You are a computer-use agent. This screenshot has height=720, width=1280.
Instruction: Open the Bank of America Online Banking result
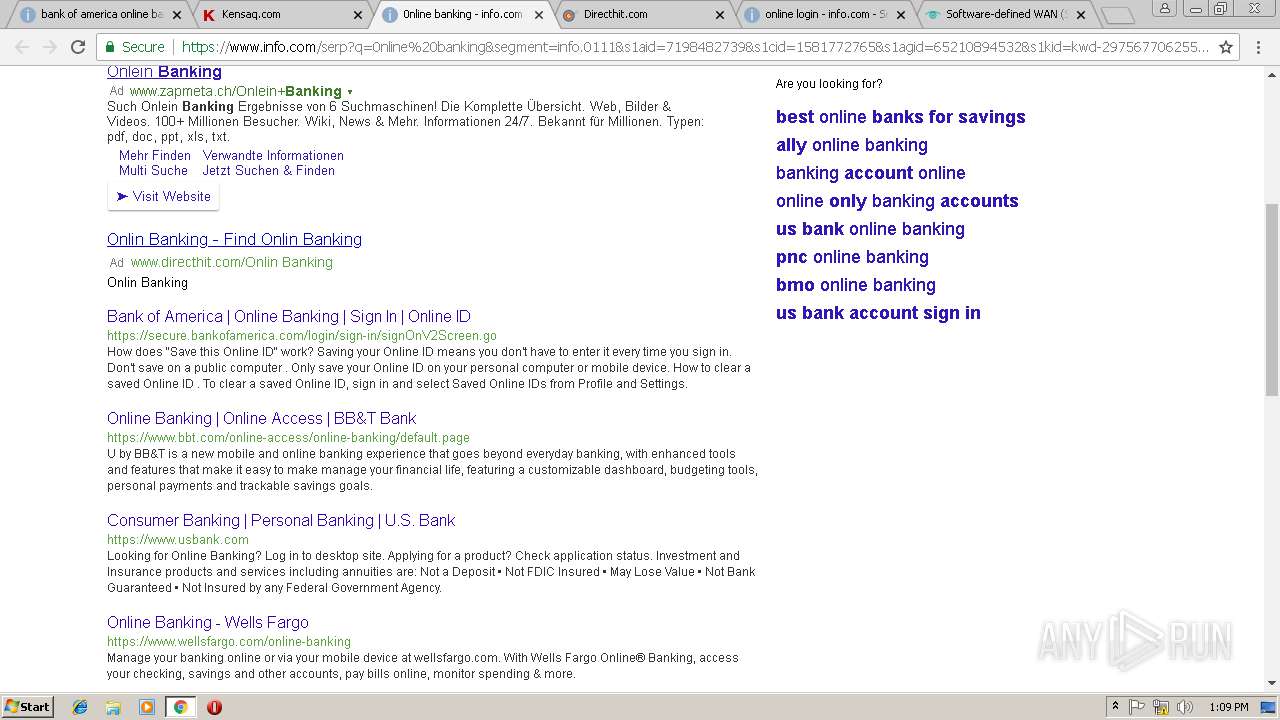tap(289, 317)
